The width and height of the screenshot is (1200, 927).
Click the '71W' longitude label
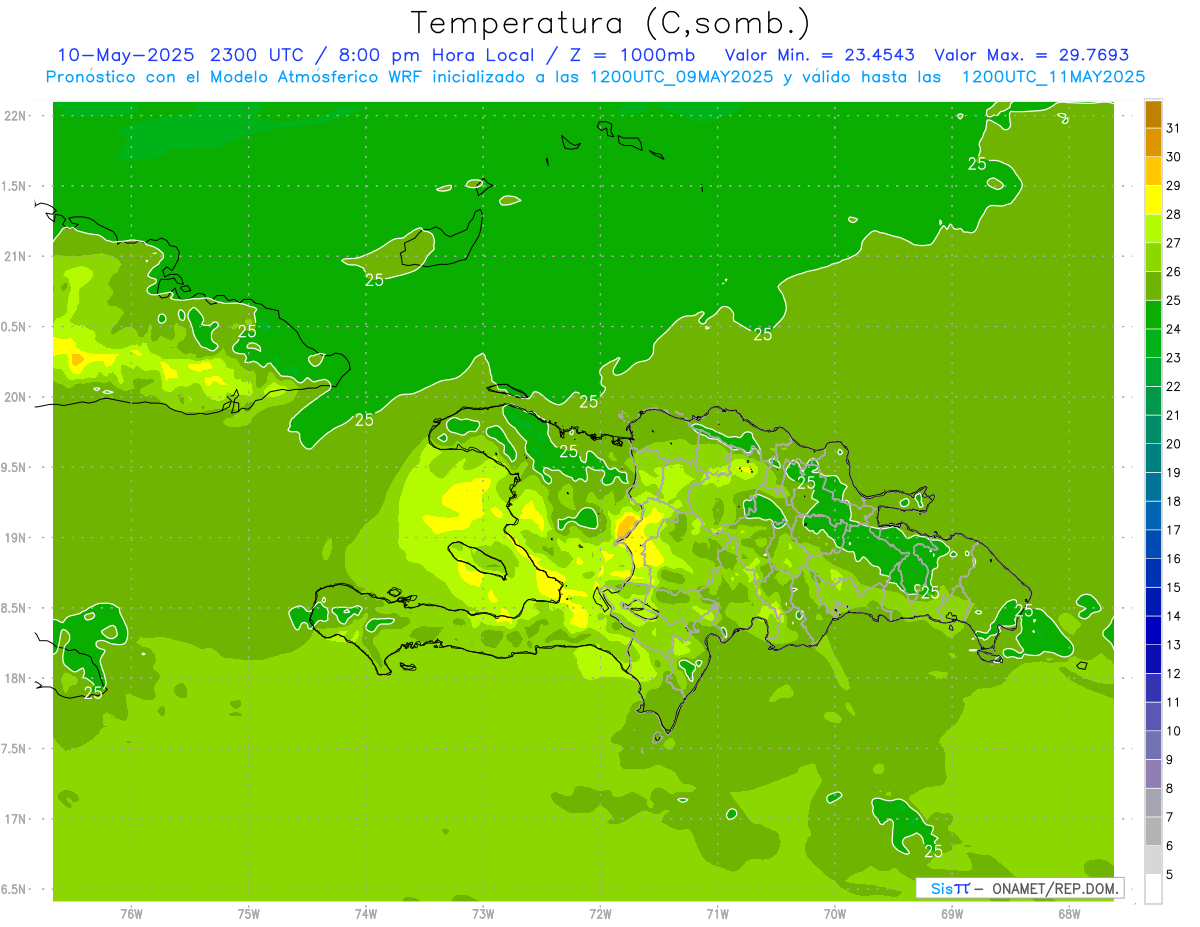click(717, 913)
